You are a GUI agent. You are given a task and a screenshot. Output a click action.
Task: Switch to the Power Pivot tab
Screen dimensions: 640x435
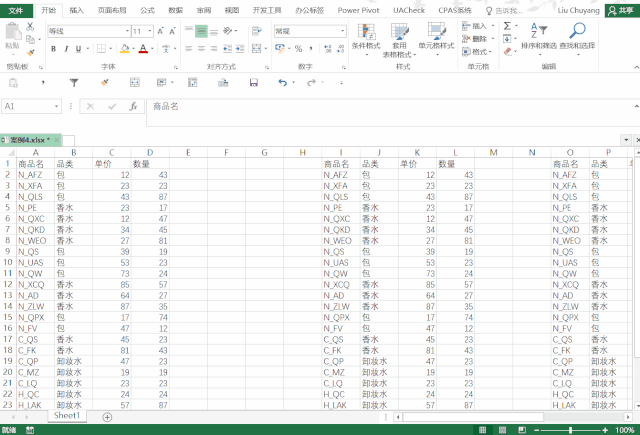click(358, 10)
